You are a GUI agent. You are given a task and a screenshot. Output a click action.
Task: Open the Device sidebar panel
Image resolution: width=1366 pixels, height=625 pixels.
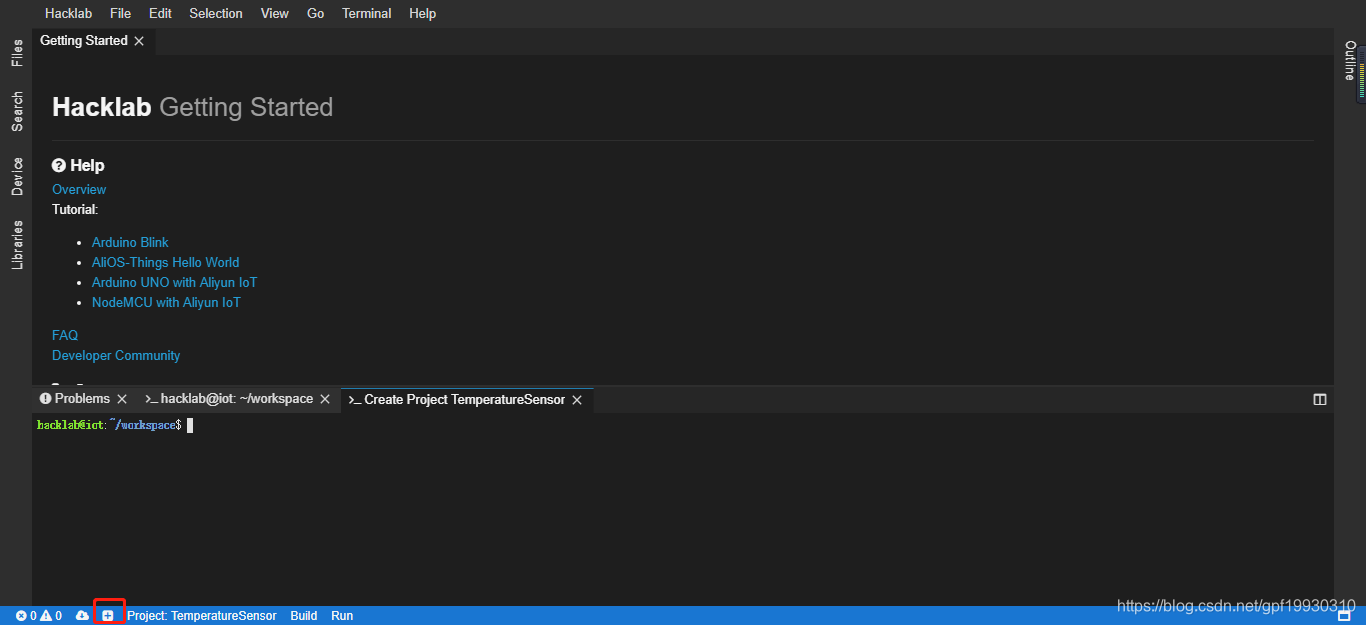17,176
